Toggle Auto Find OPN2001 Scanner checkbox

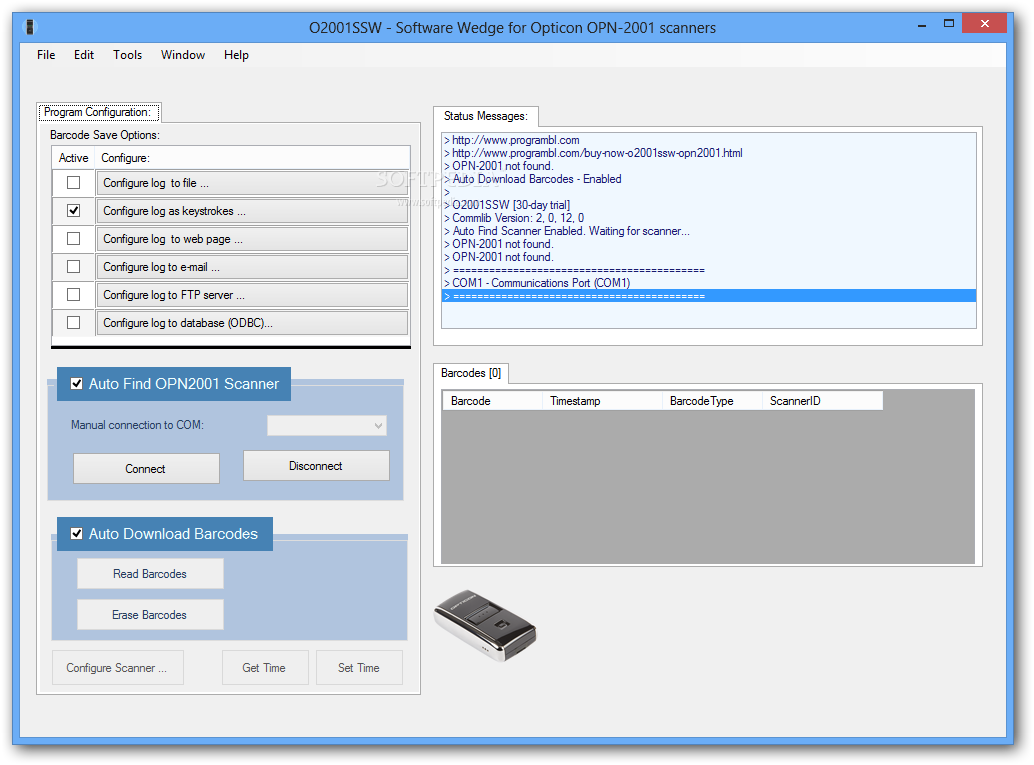[76, 384]
